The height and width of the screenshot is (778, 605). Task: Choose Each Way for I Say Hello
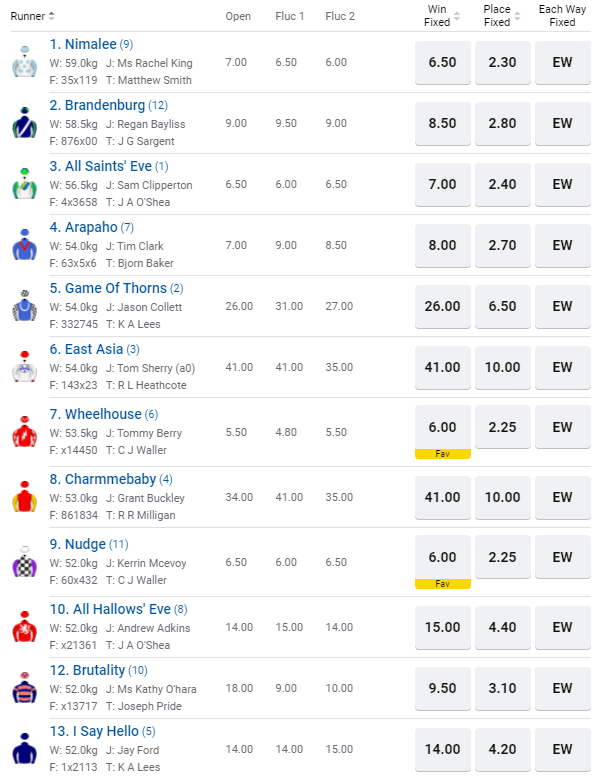(562, 749)
